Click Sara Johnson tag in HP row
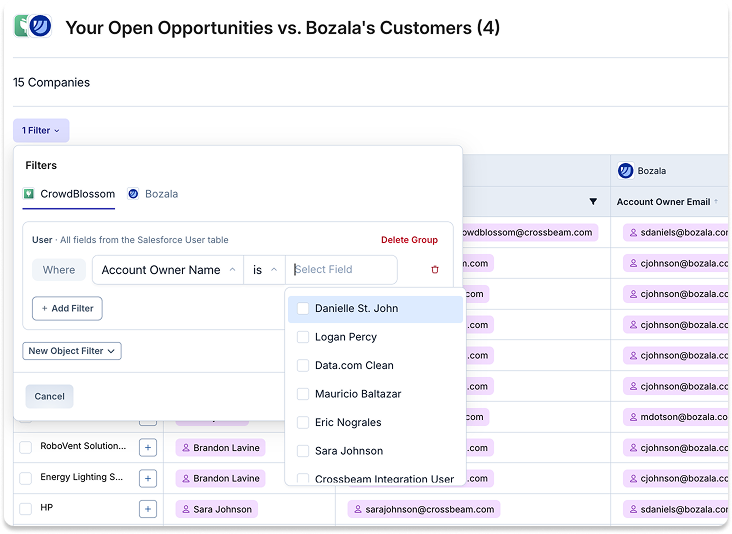The image size is (732, 534). click(217, 509)
